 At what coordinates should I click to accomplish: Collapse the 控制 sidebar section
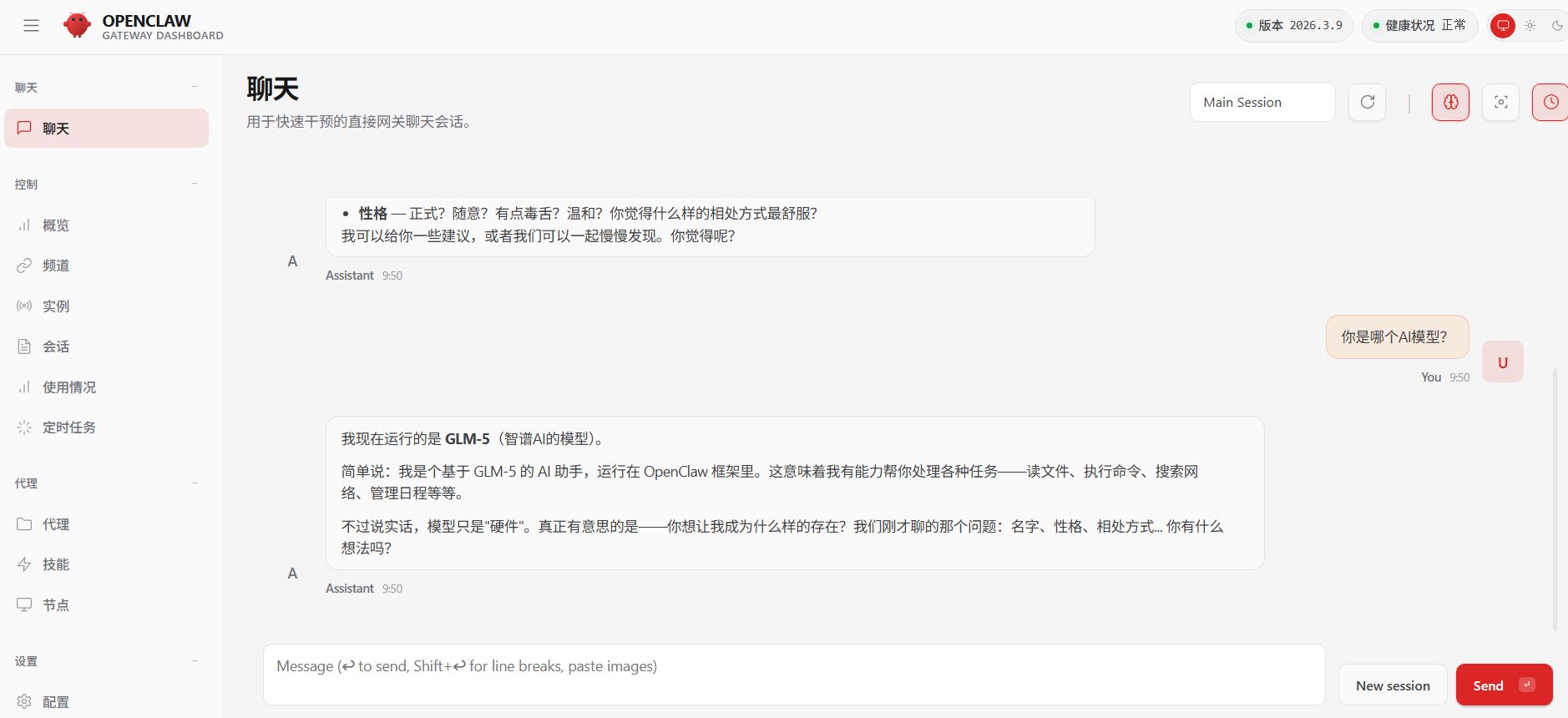pyautogui.click(x=195, y=184)
